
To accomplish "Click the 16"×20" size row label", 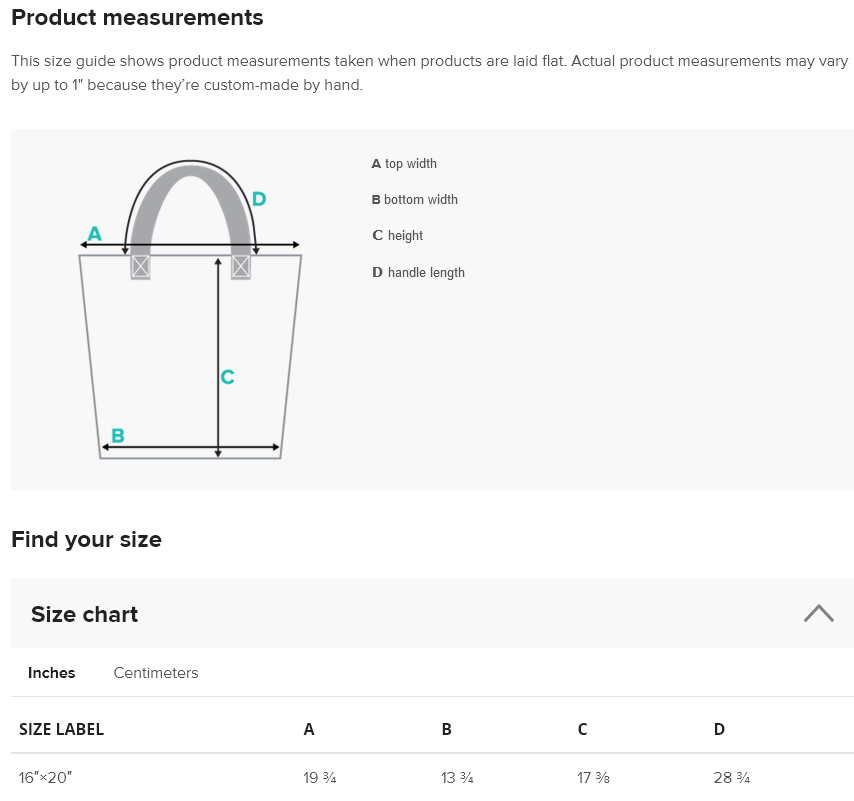I will 46,778.
